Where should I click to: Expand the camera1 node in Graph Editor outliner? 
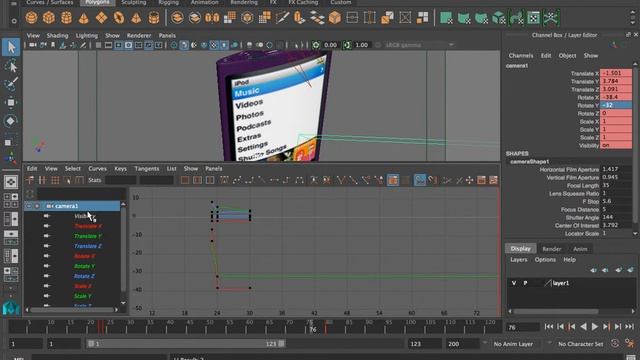point(29,206)
